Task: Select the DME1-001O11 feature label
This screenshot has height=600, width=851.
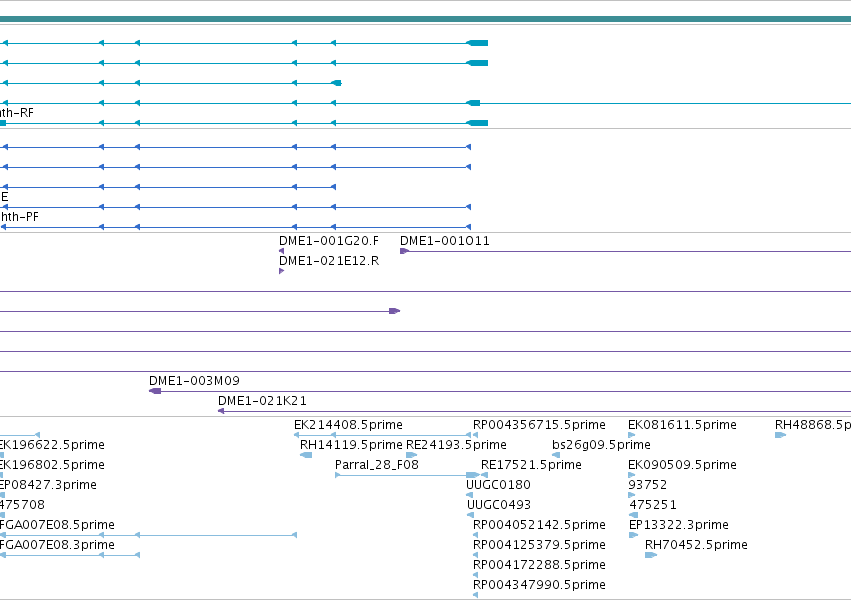Action: click(x=444, y=241)
